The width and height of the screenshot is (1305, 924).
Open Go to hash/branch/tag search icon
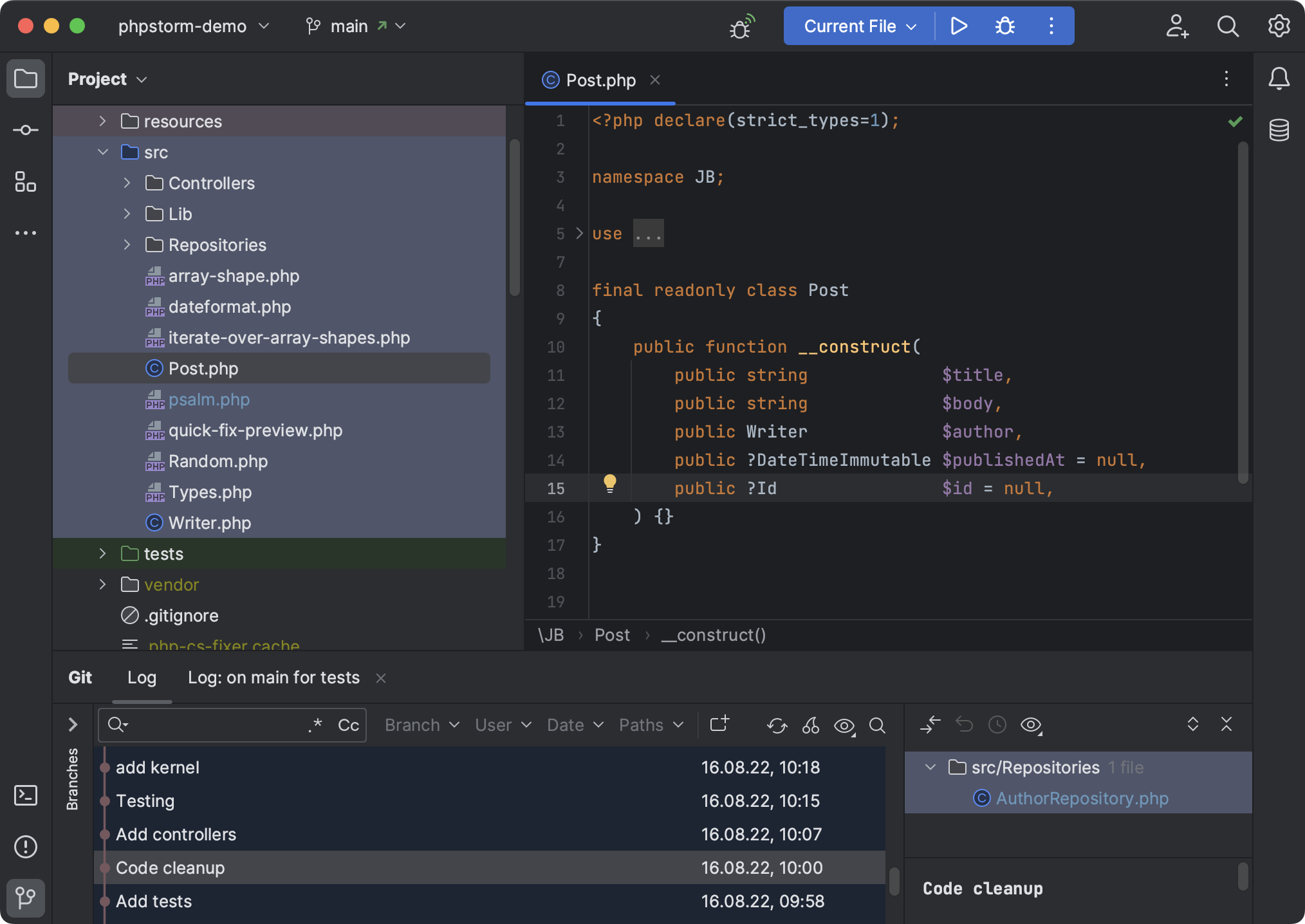[877, 725]
